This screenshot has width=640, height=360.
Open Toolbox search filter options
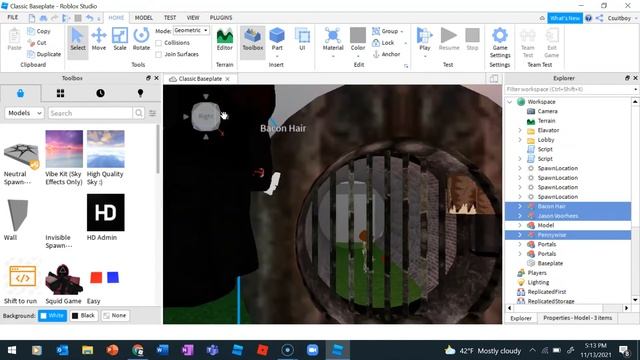pos(152,113)
